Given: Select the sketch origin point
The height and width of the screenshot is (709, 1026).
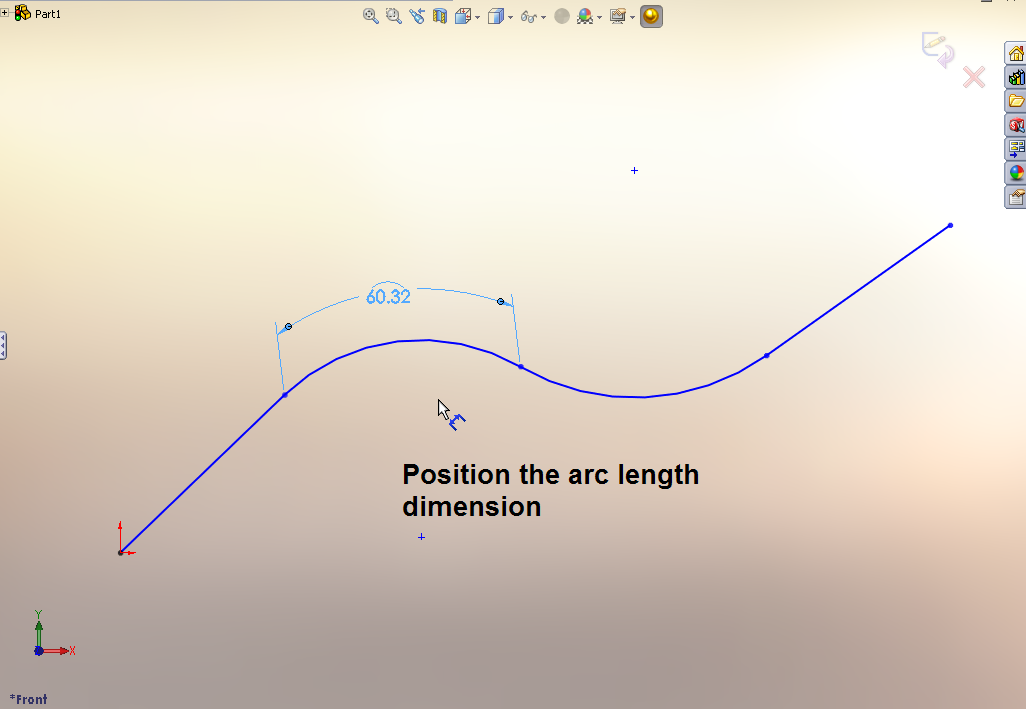Looking at the screenshot, I should coord(120,553).
